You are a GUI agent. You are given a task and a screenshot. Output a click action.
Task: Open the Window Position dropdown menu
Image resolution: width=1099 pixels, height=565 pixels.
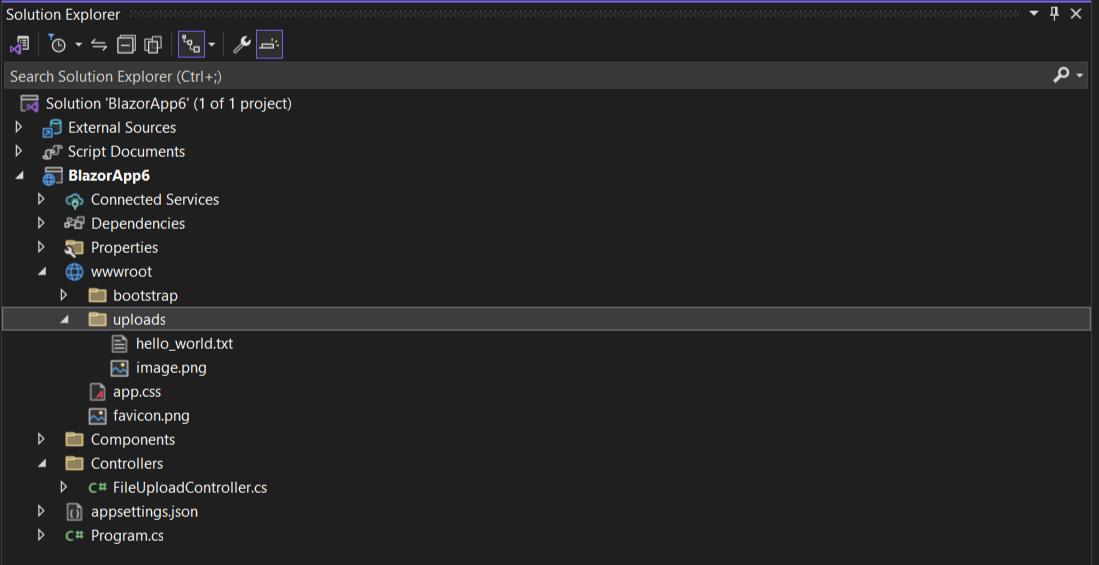(x=1033, y=14)
